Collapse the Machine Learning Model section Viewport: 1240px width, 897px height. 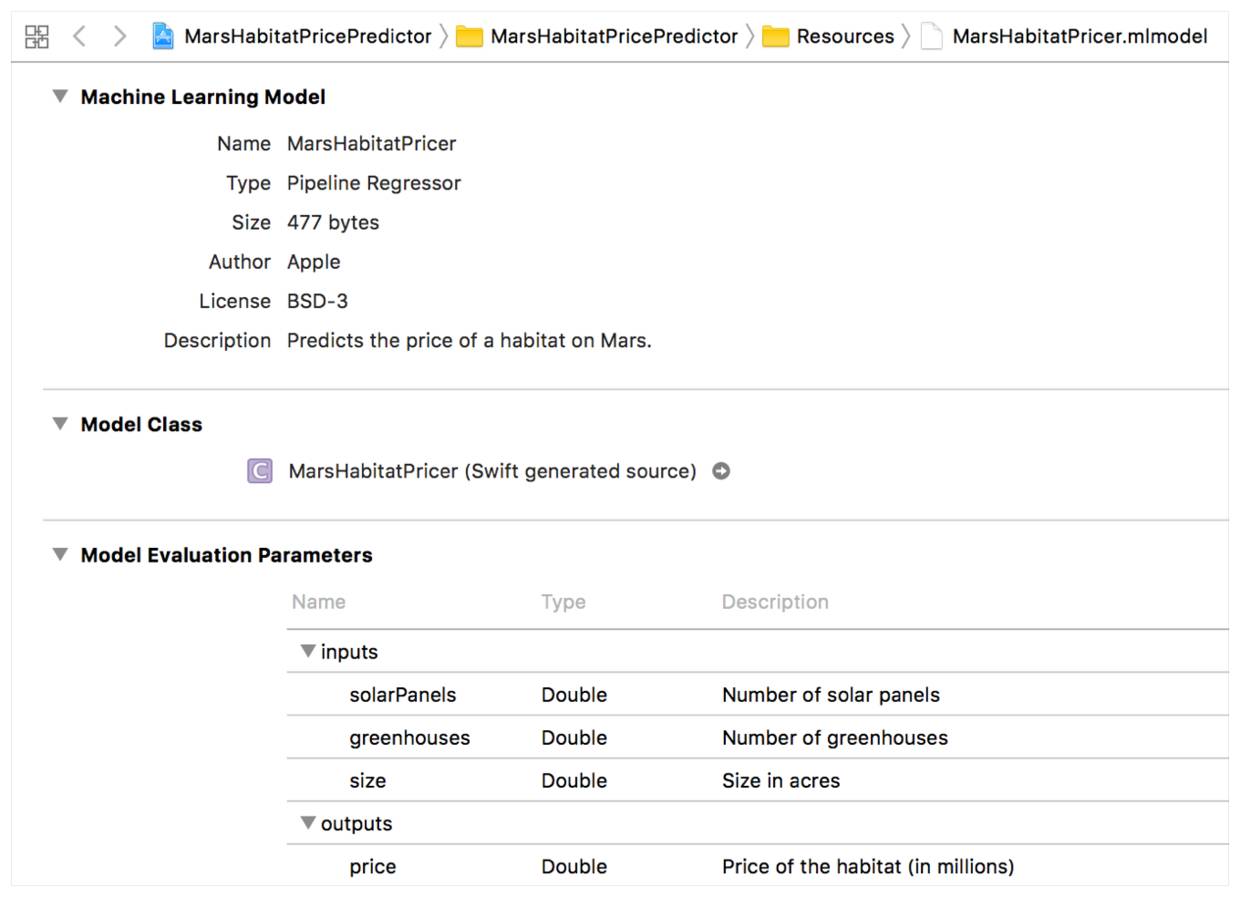pos(60,97)
